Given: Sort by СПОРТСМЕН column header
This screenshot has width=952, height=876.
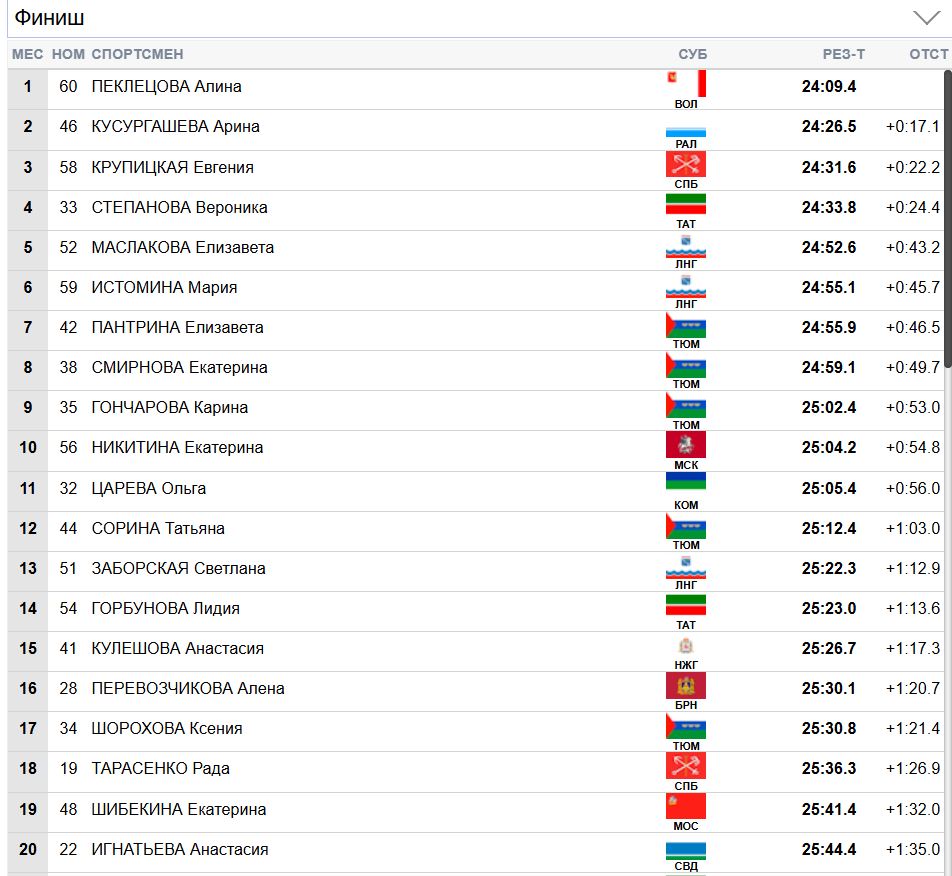Looking at the screenshot, I should (137, 54).
